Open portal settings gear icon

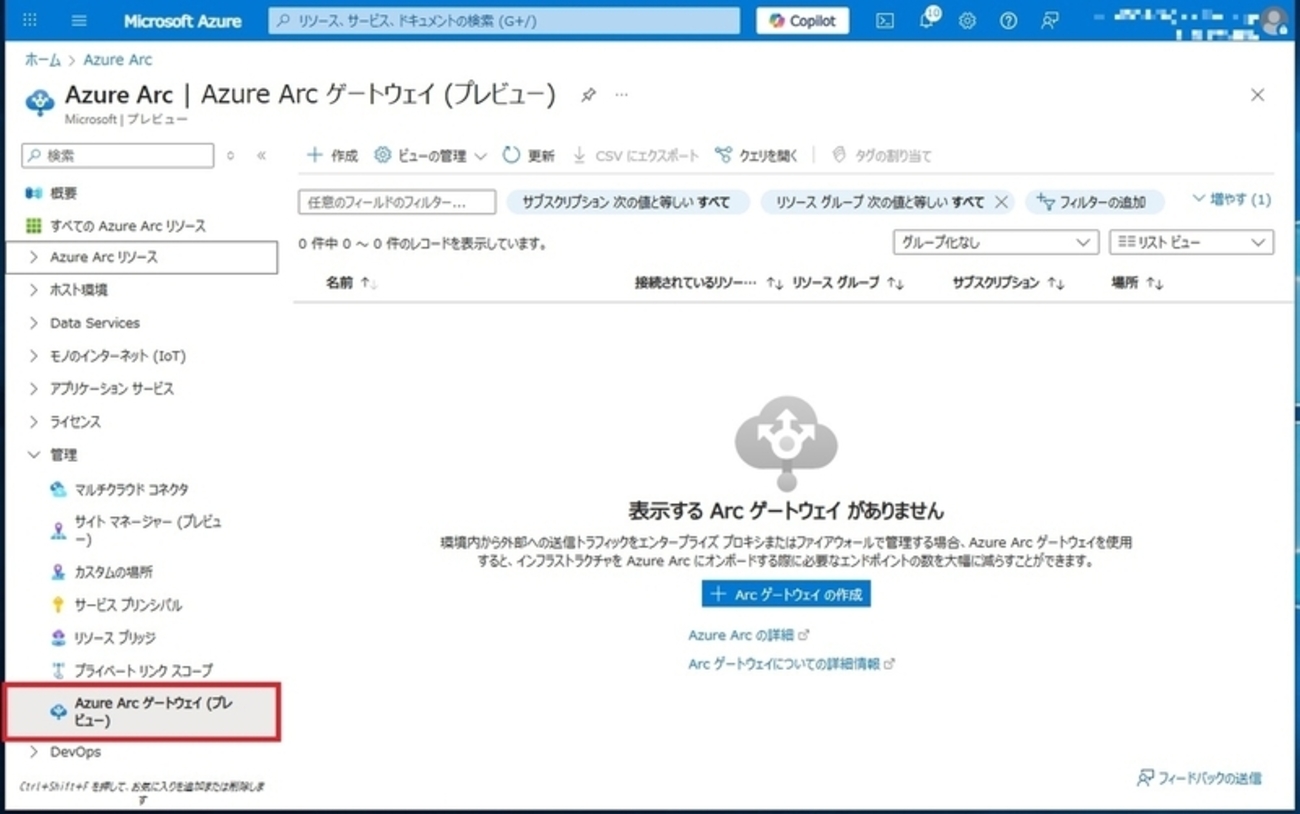coord(967,21)
